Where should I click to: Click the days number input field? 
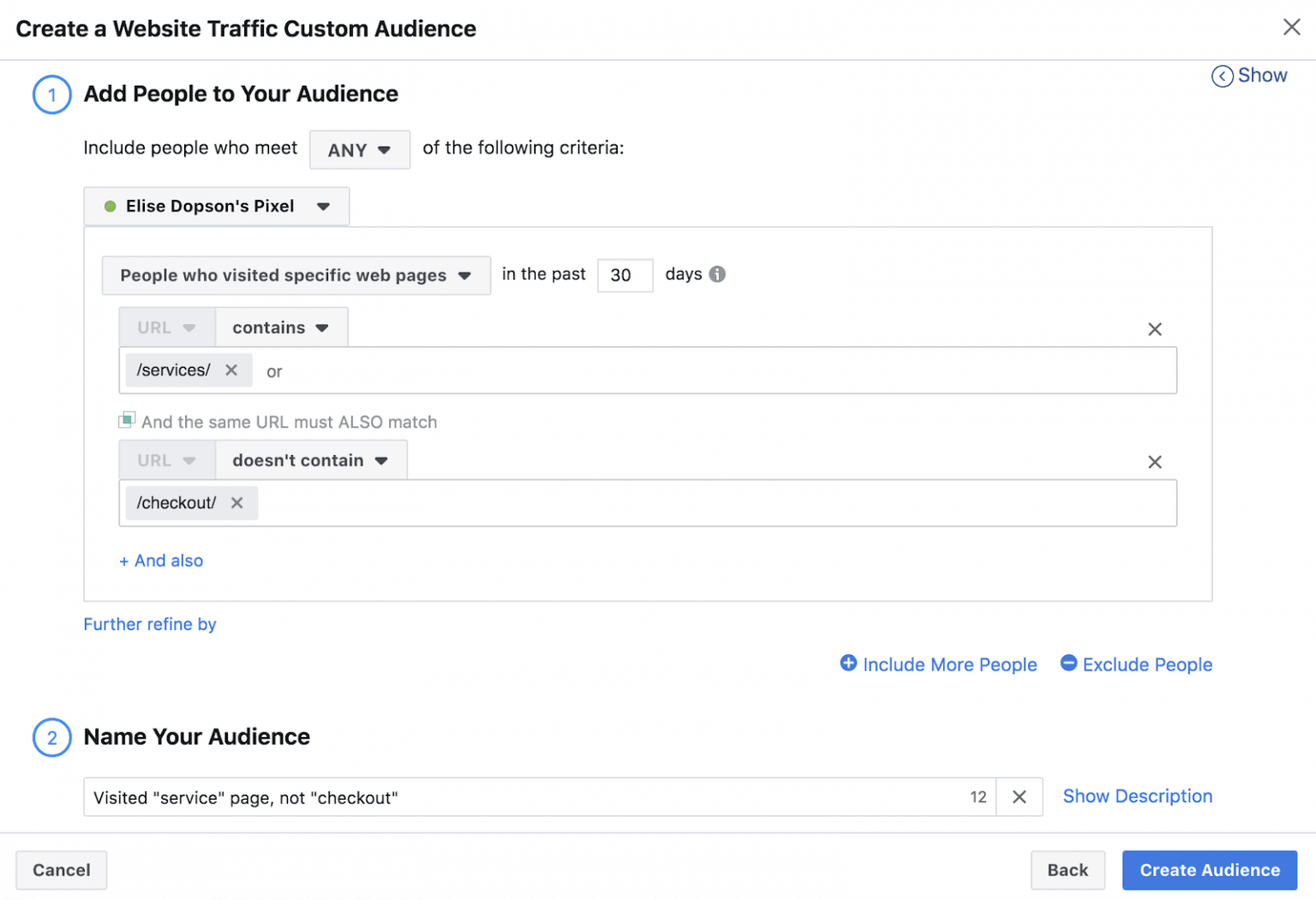(625, 275)
